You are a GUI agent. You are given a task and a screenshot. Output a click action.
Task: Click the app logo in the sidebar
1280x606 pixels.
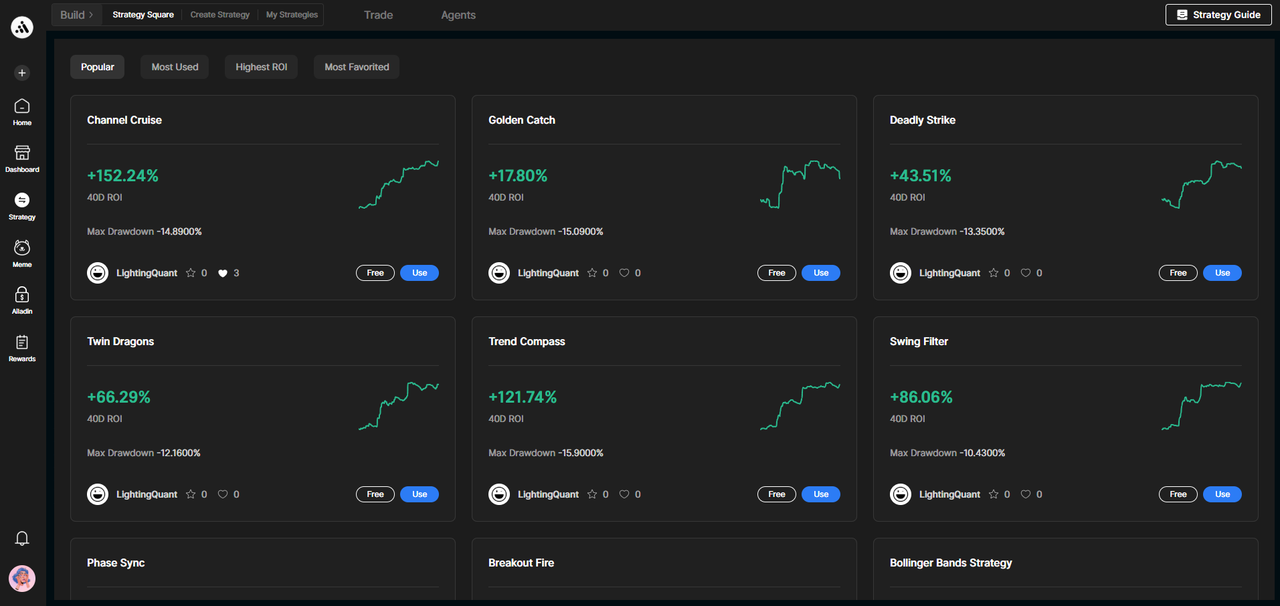(x=22, y=27)
